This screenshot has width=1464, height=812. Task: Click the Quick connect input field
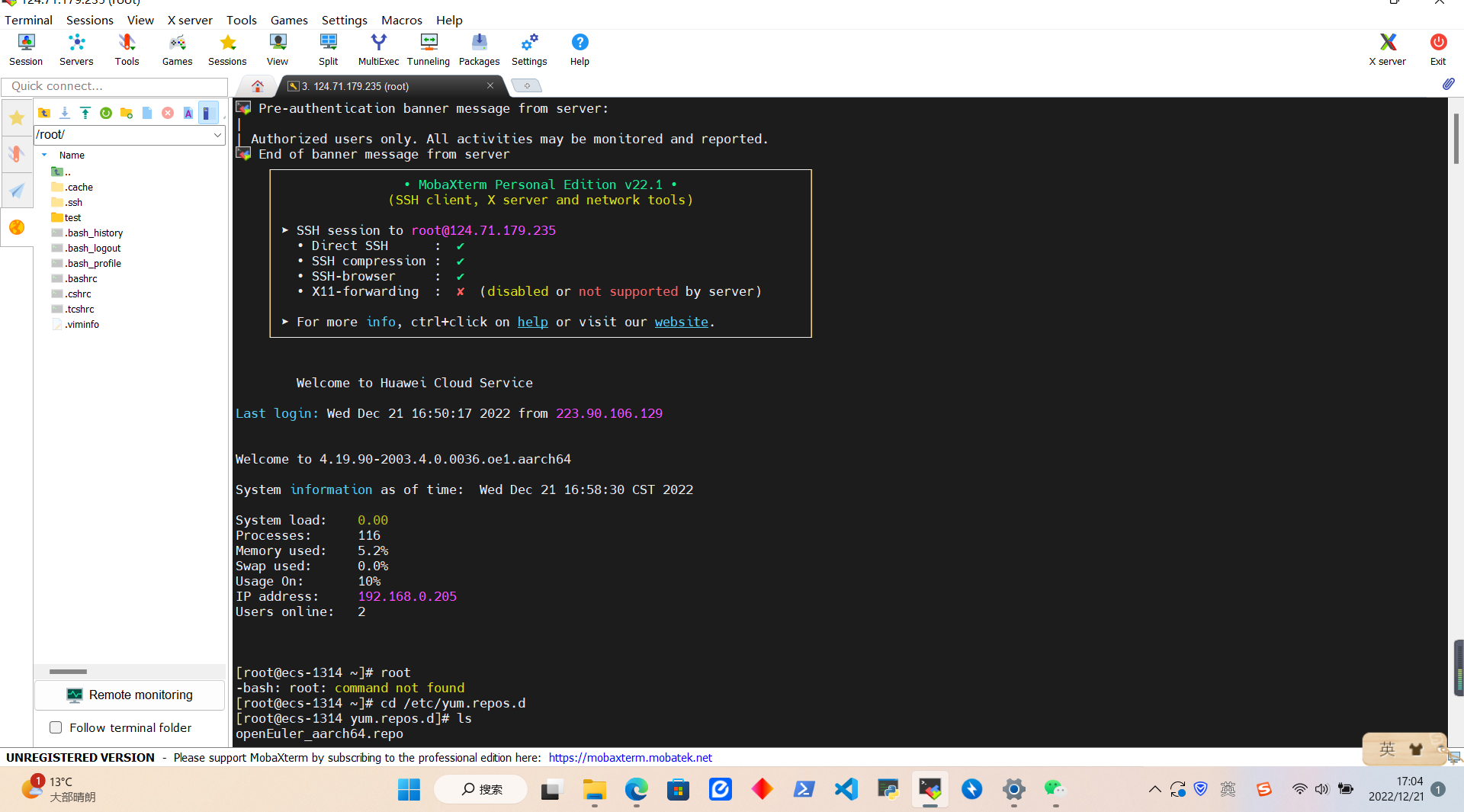point(114,86)
